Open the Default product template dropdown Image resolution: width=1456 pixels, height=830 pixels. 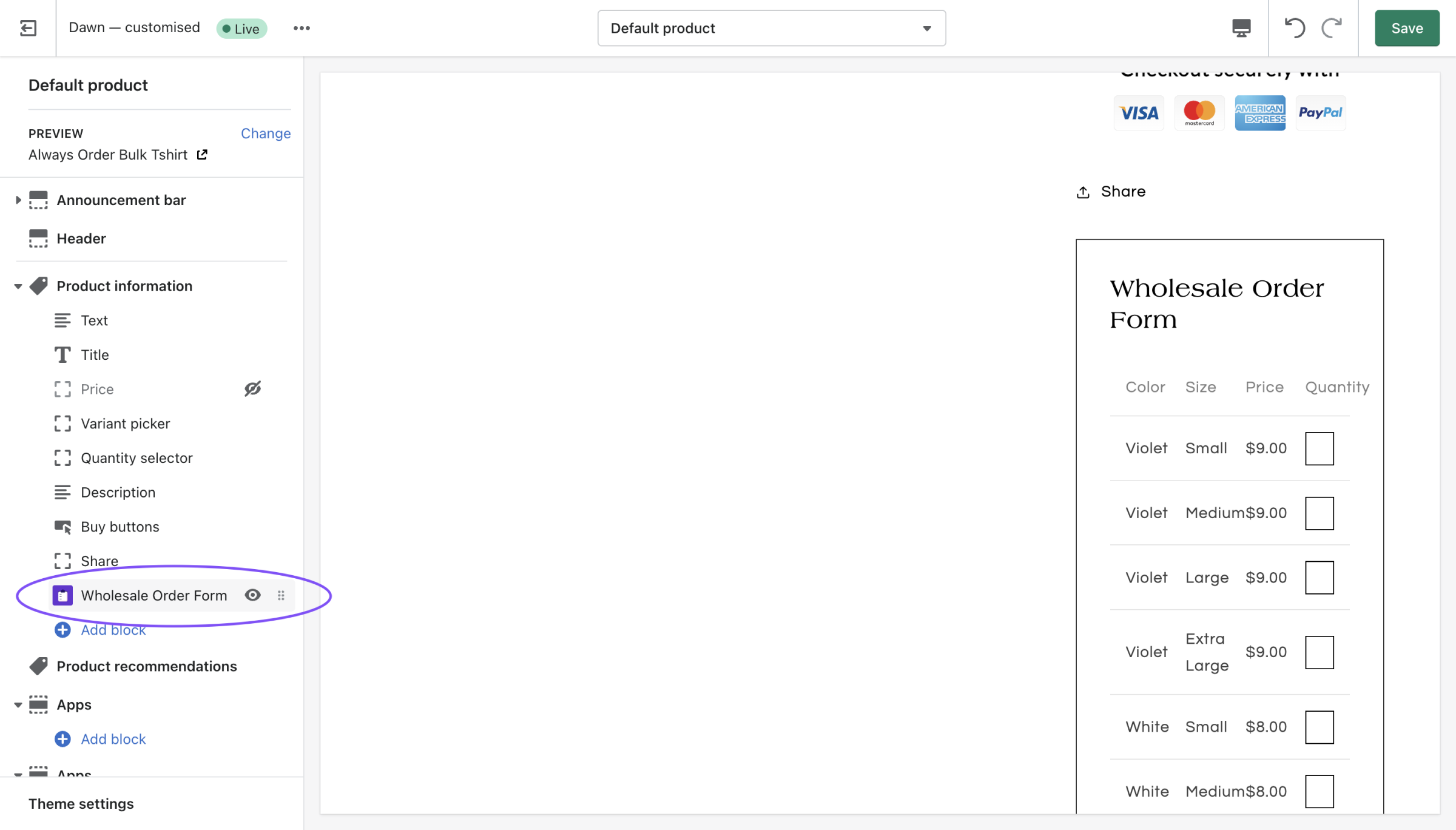click(x=771, y=28)
